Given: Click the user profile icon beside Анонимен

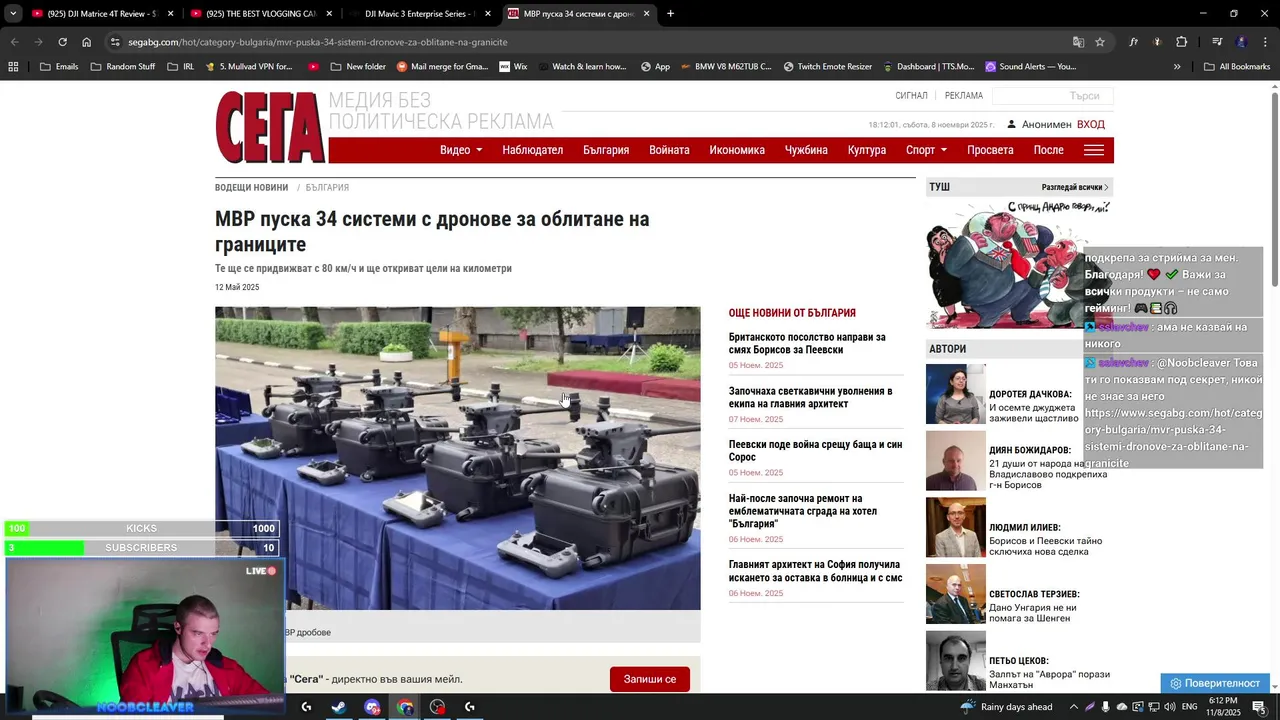Looking at the screenshot, I should tap(1012, 124).
